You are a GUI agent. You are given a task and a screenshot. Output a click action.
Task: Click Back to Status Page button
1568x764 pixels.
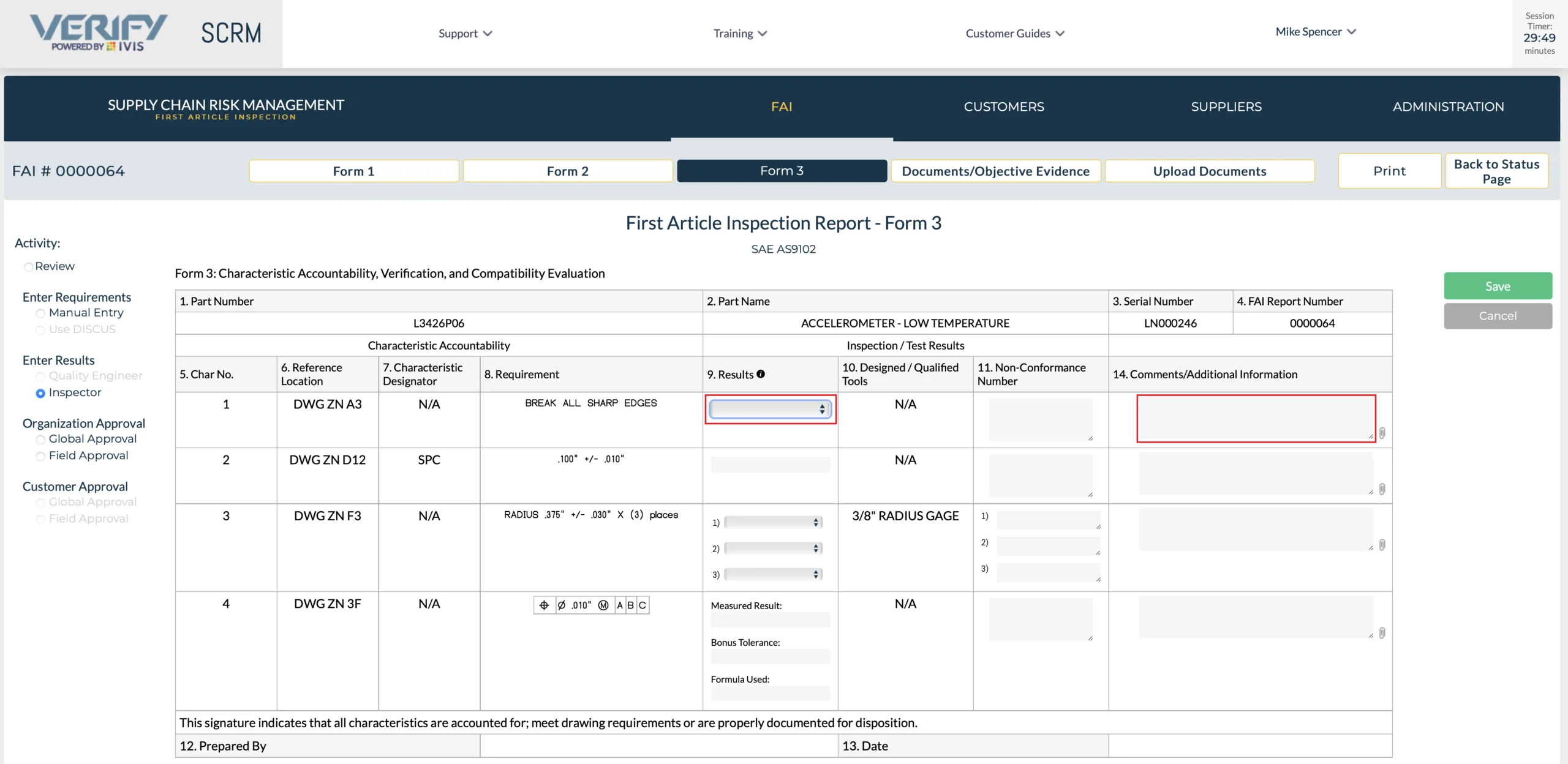1496,171
